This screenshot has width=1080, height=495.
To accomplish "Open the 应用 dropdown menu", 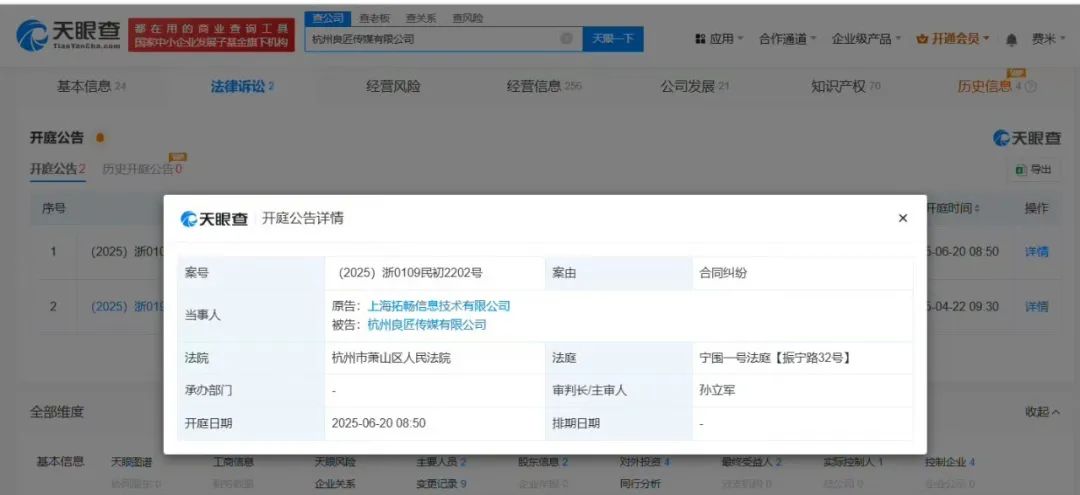I will 720,39.
